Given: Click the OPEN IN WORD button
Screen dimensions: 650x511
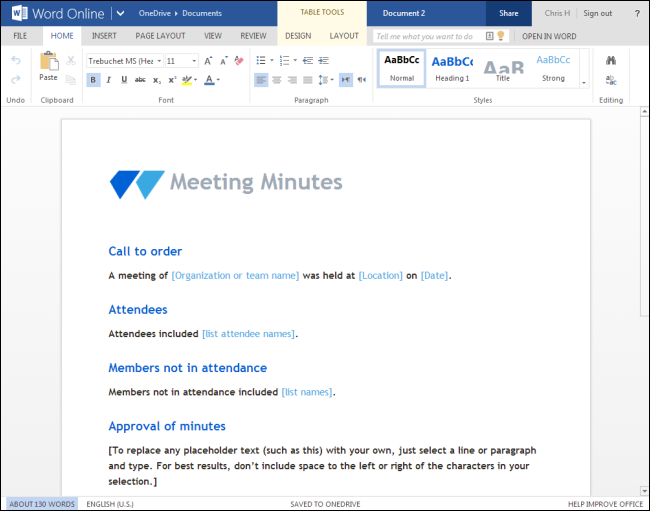Looking at the screenshot, I should (x=549, y=36).
